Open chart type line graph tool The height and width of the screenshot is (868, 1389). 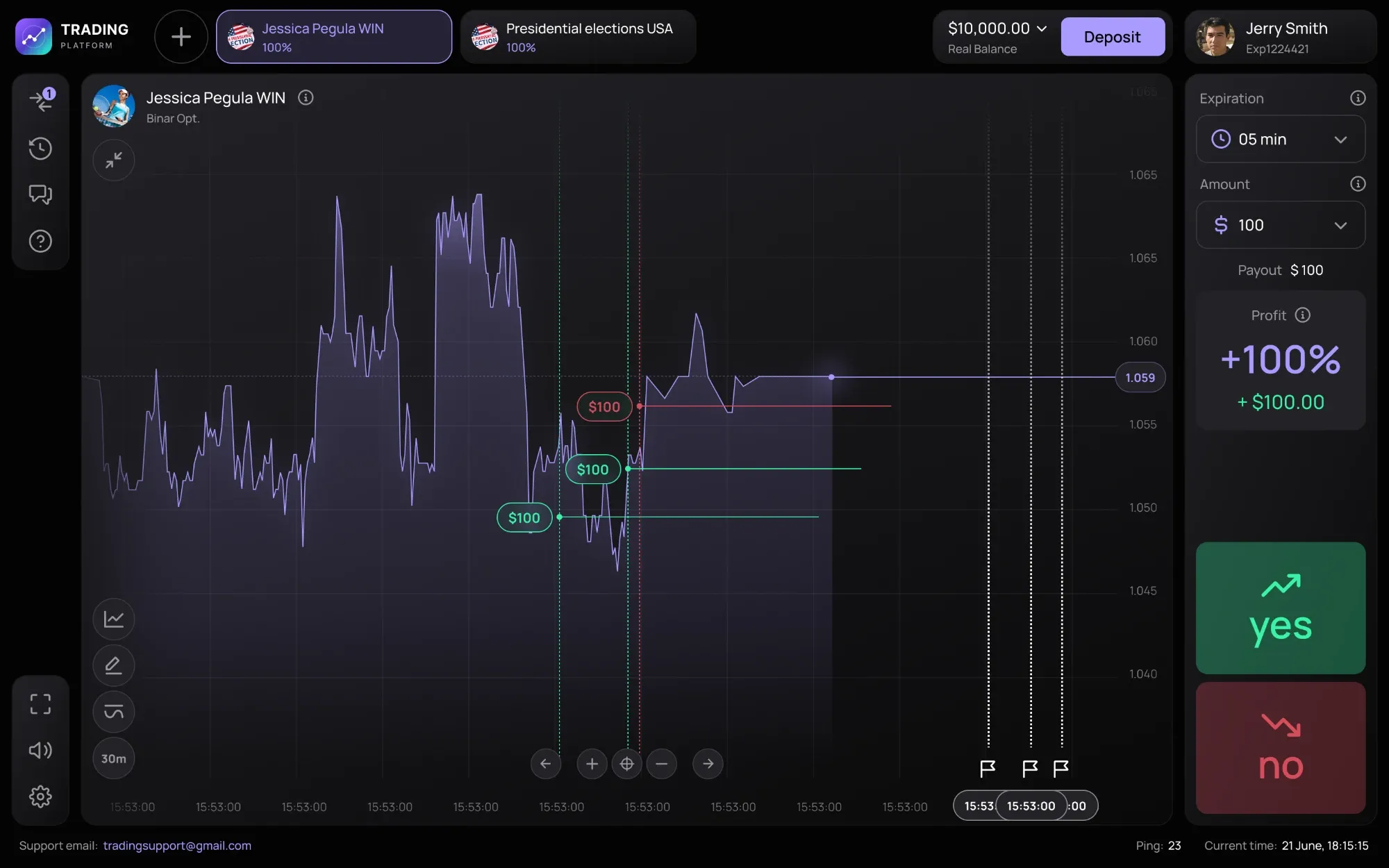(114, 619)
